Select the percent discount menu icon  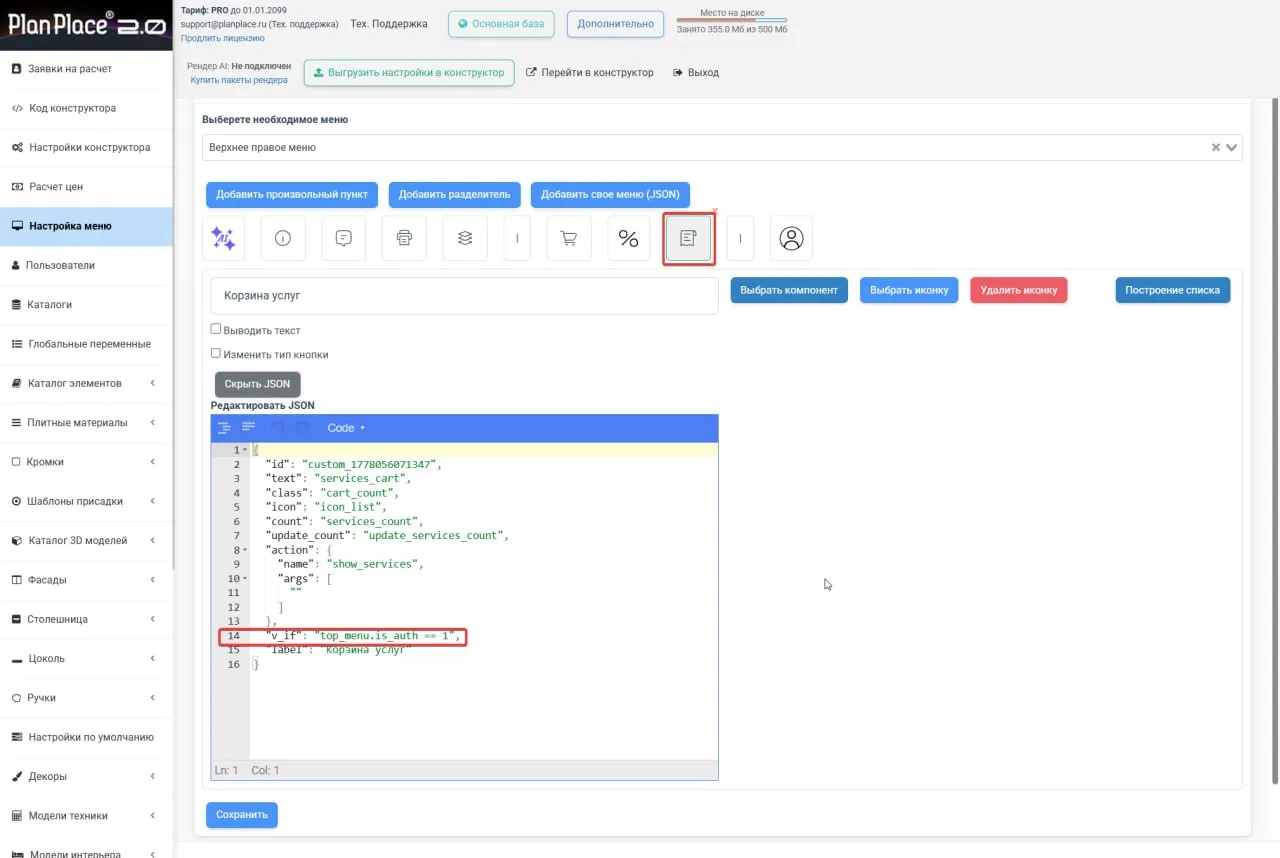tap(629, 238)
